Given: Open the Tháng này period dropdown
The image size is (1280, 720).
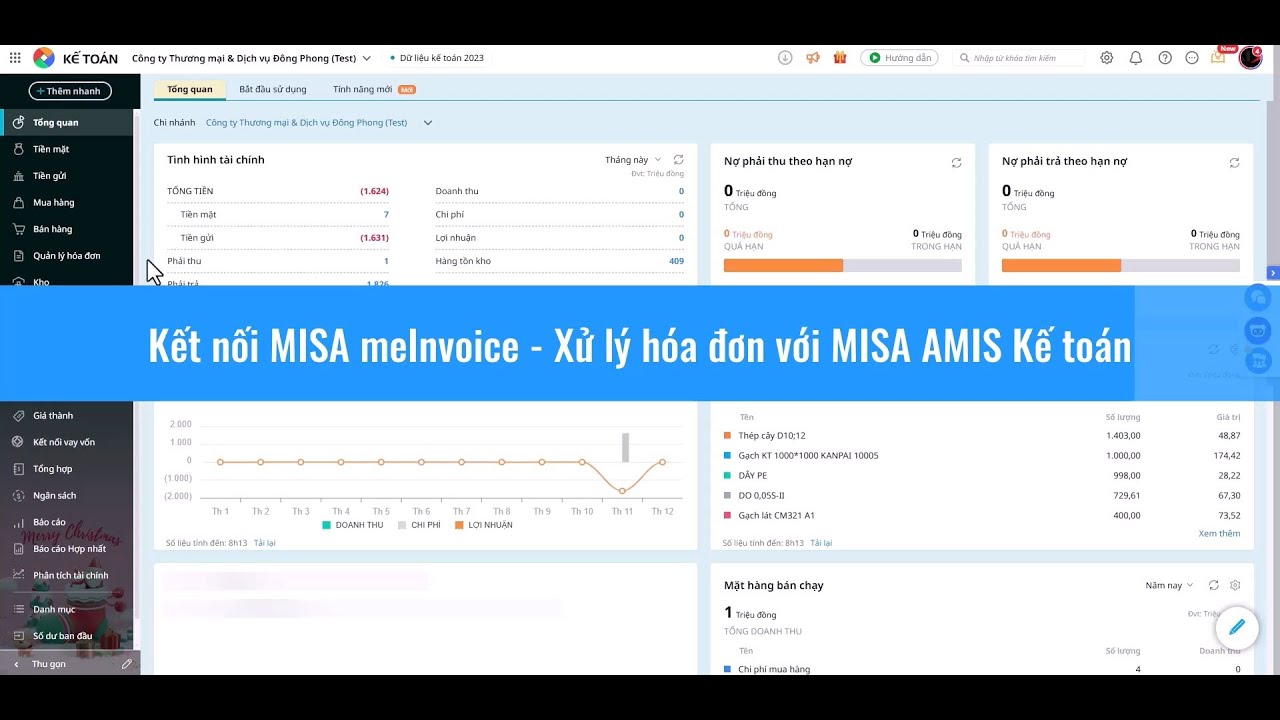Looking at the screenshot, I should click(633, 160).
